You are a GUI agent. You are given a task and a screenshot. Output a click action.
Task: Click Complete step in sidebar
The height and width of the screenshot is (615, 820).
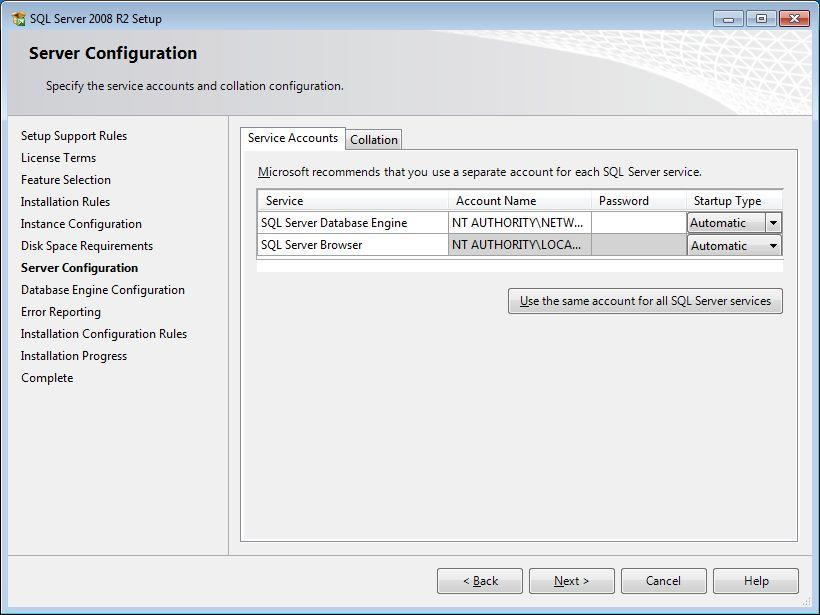[x=47, y=378]
